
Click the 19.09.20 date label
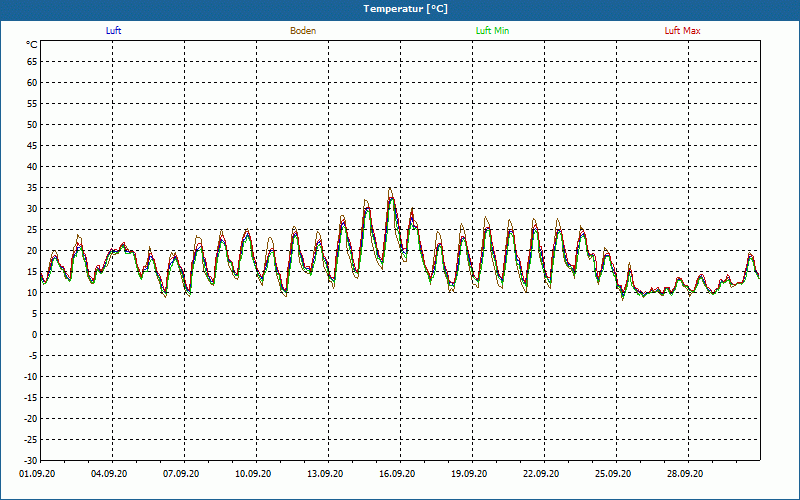(469, 474)
